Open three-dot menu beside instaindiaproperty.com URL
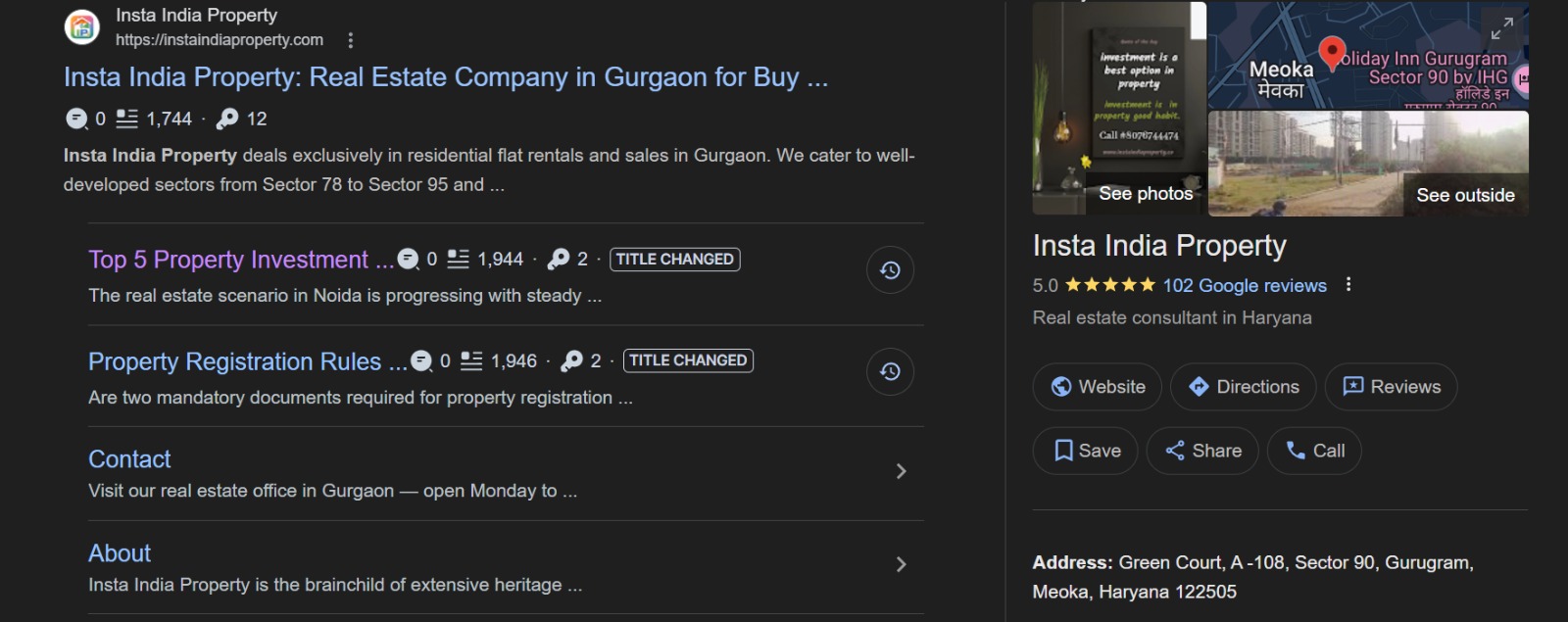The image size is (1568, 622). [351, 40]
